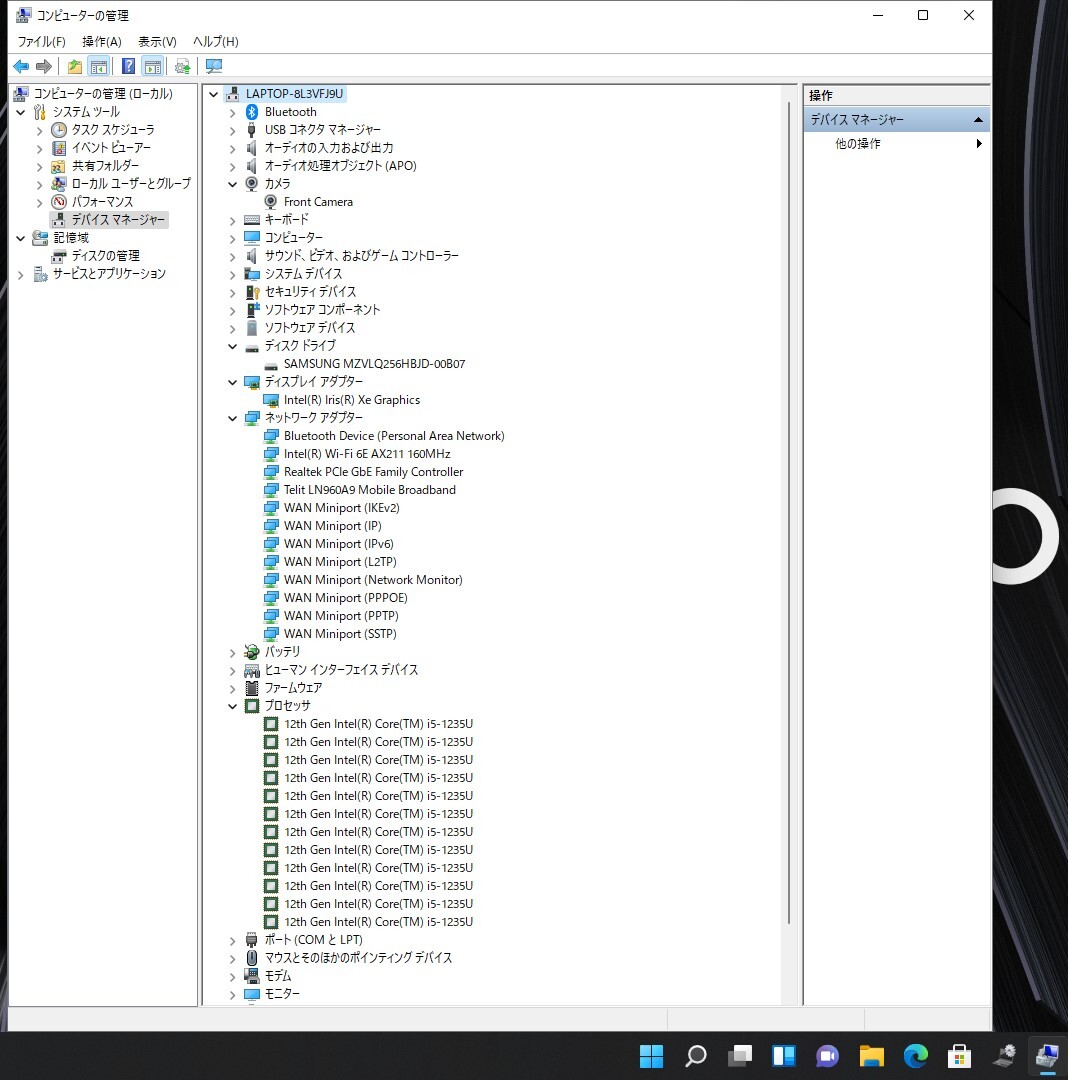Open the ヘルプ(H) menu
1068x1080 pixels.
click(x=216, y=41)
